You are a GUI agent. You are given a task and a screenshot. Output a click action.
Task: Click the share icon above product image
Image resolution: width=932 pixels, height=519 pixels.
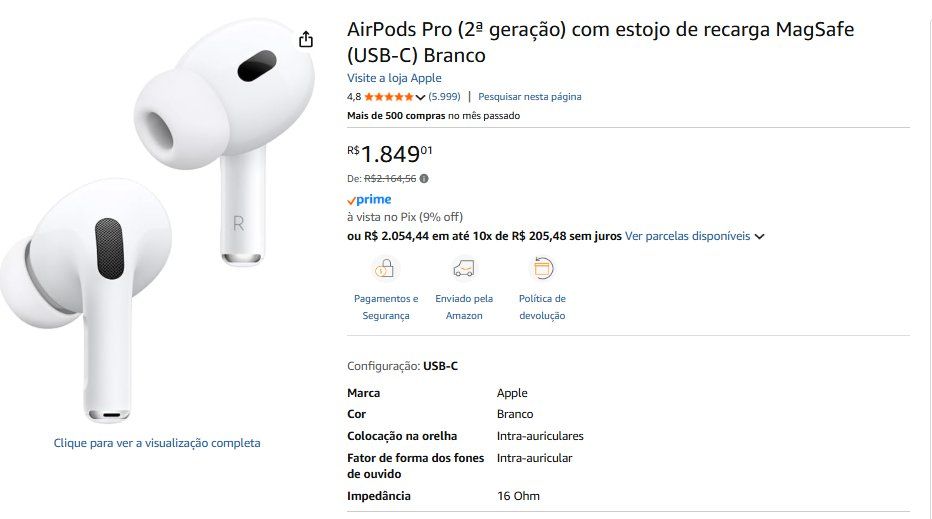pyautogui.click(x=306, y=39)
